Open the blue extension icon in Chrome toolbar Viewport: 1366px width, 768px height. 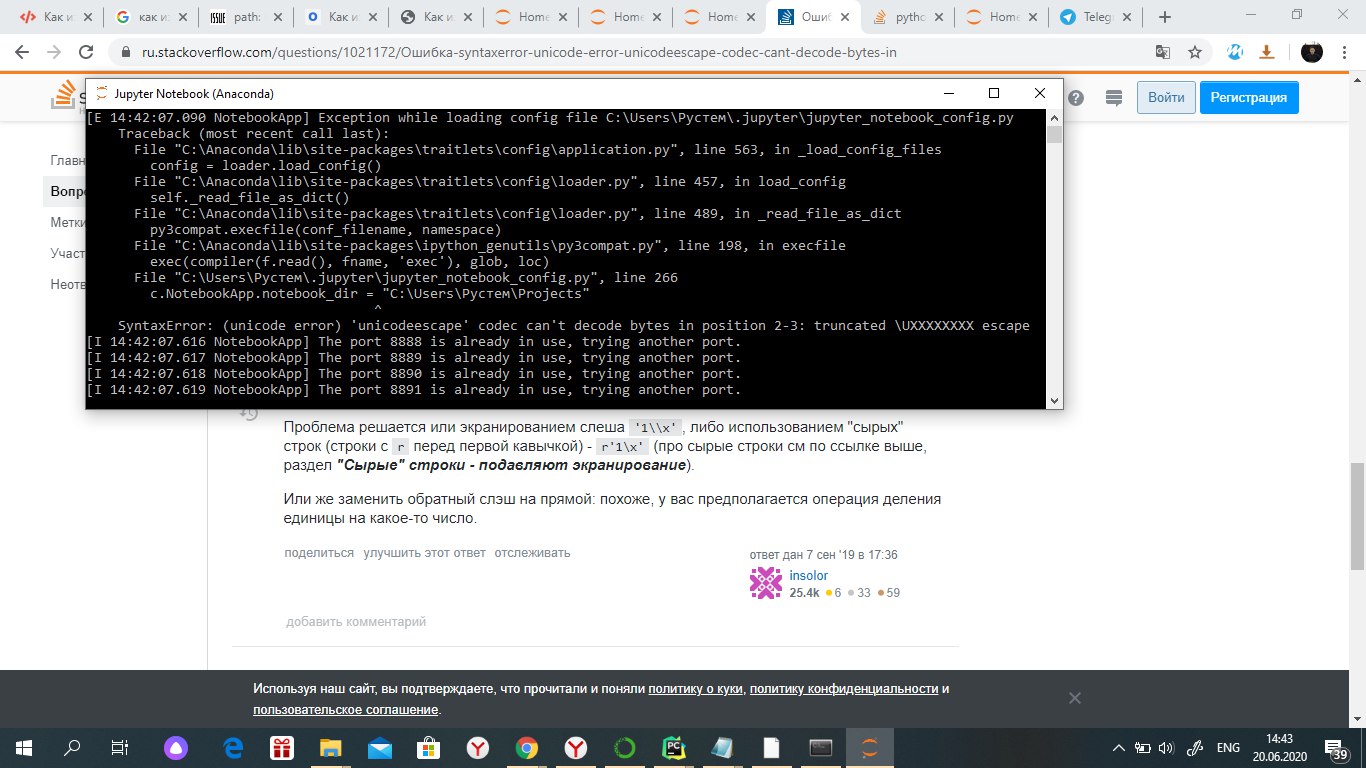(1235, 52)
